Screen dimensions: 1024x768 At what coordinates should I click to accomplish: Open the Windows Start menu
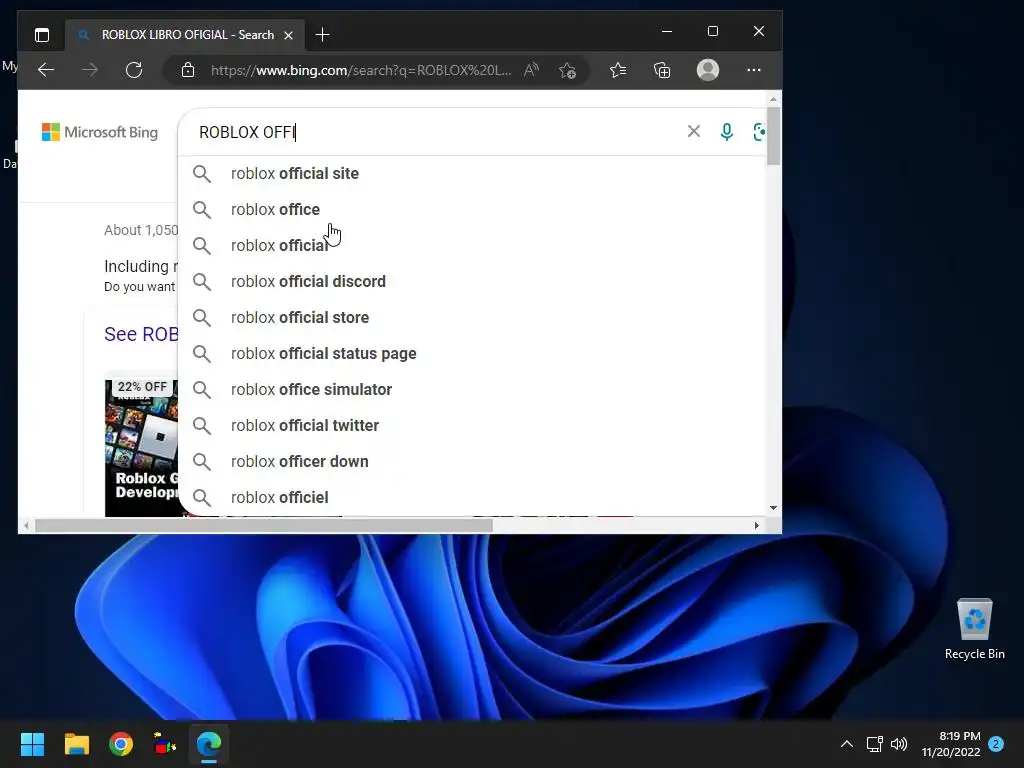(32, 744)
